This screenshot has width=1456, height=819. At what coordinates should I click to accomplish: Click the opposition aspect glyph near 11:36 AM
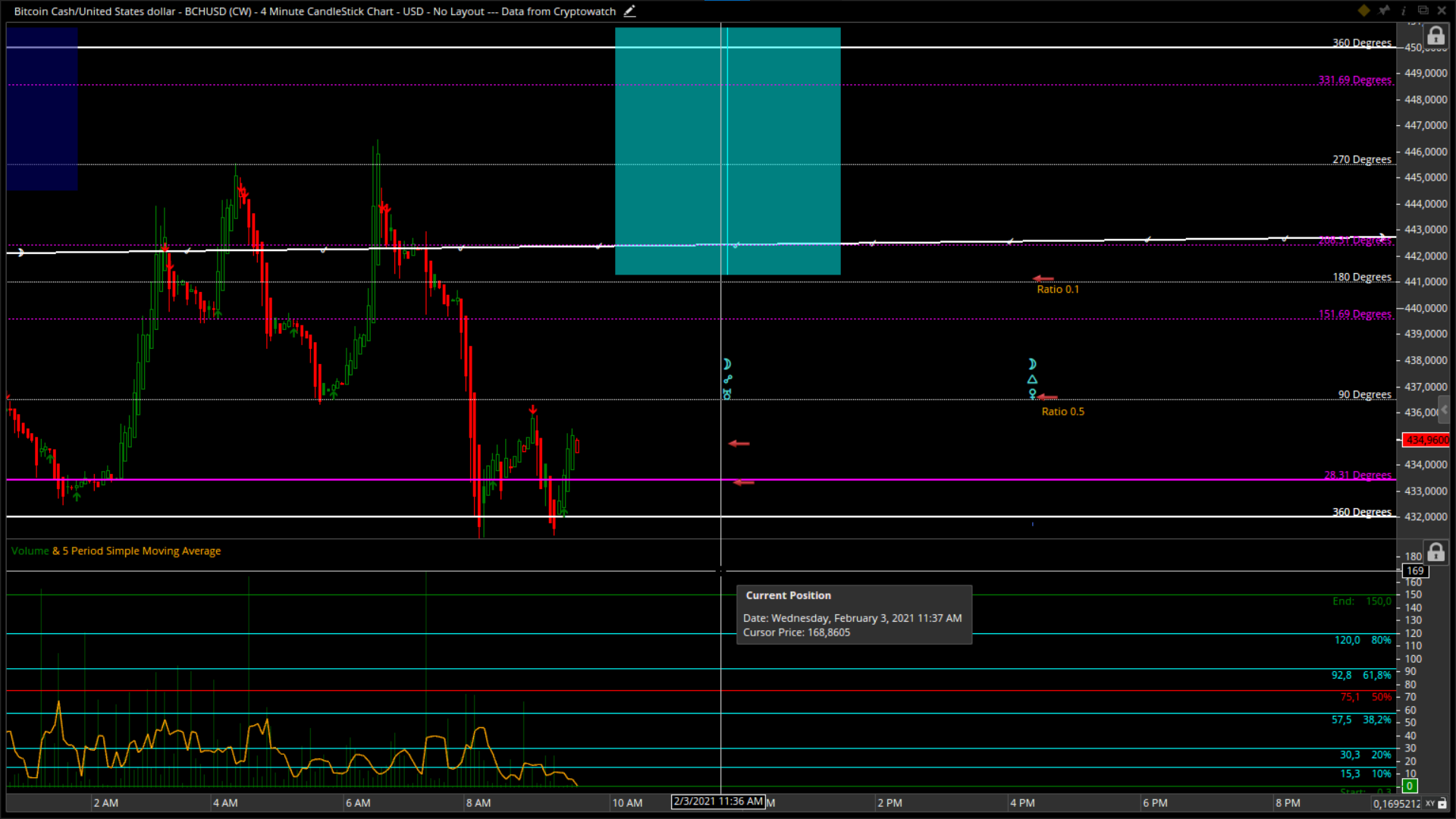coord(727,379)
